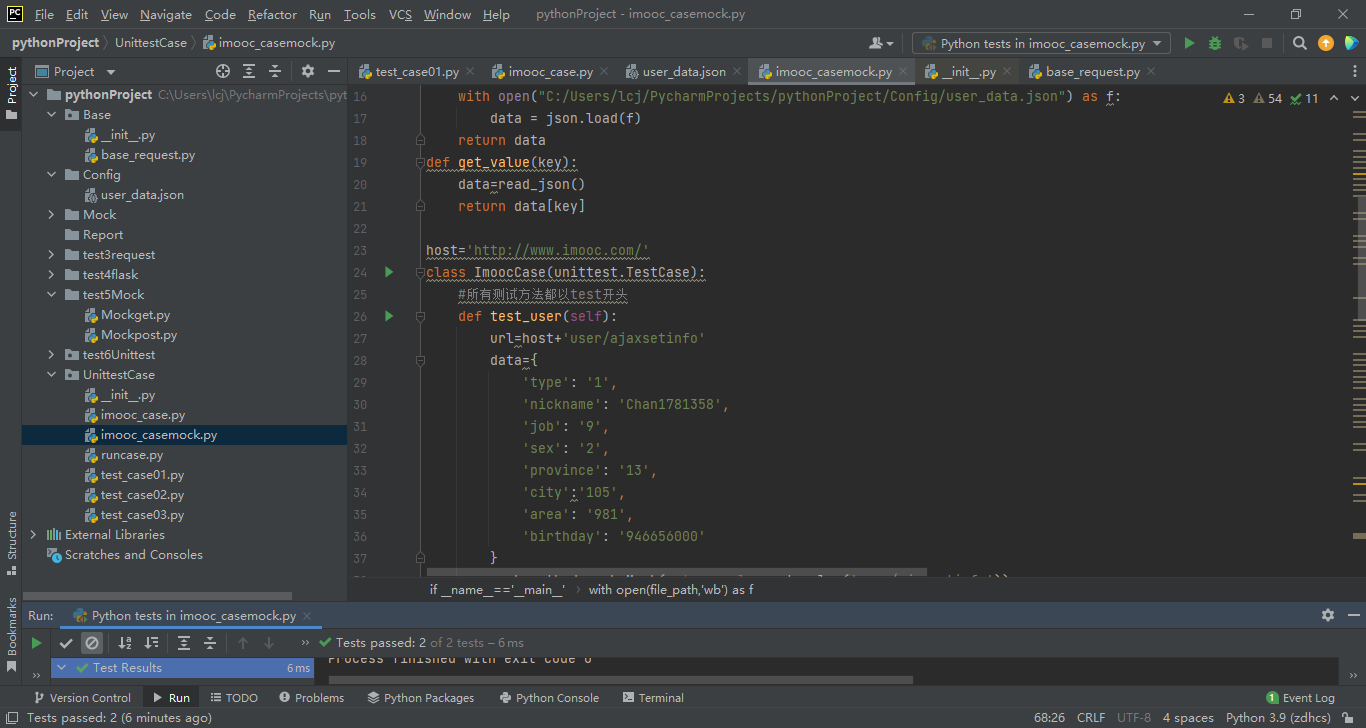
Task: Expand the Mock folder
Action: (52, 214)
